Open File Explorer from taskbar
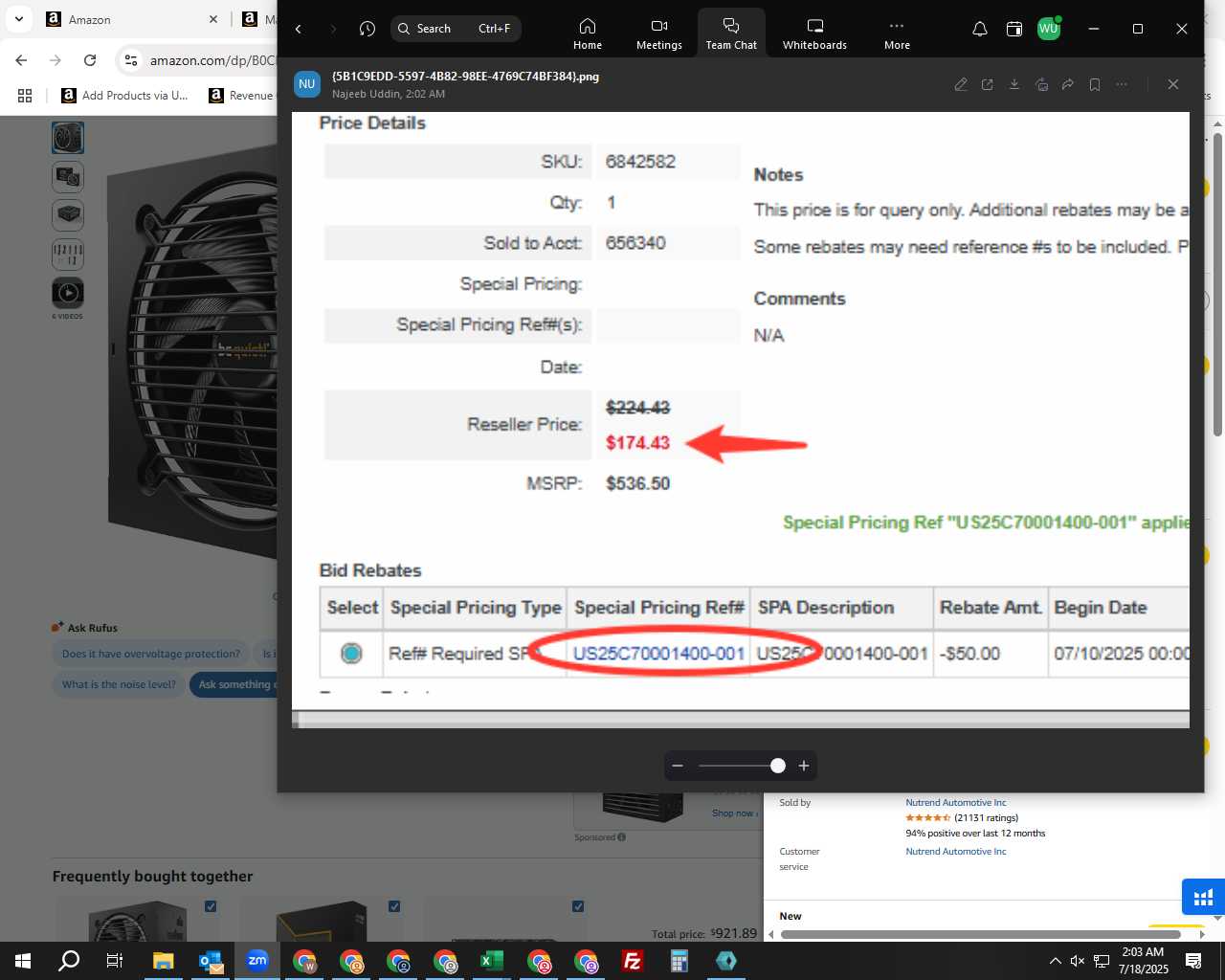Viewport: 1225px width, 980px height. [x=163, y=961]
